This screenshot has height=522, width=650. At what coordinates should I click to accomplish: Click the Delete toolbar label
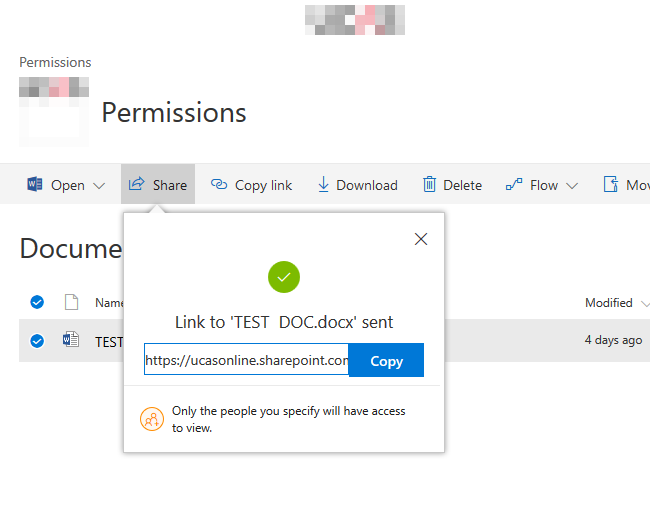pyautogui.click(x=462, y=185)
